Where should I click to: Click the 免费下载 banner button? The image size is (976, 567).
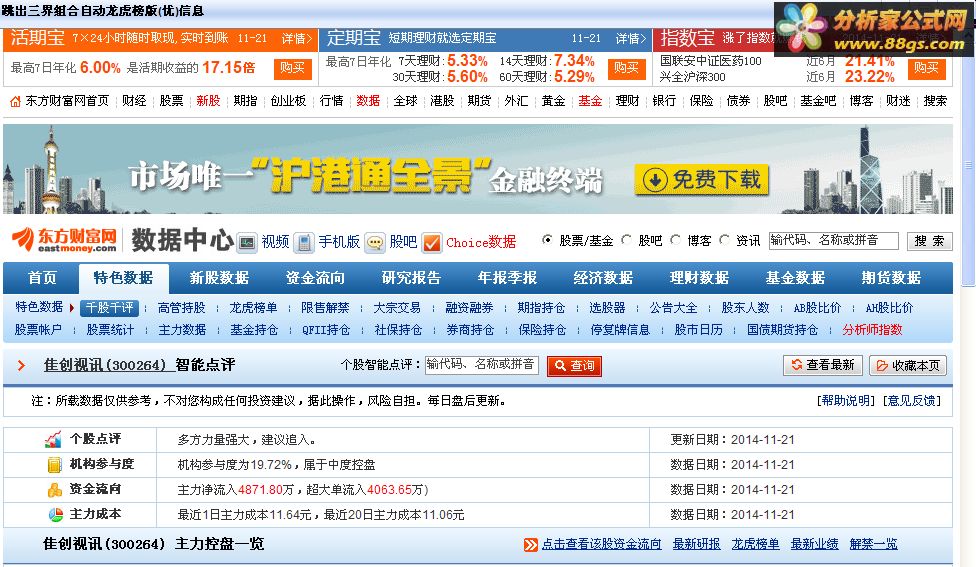pyautogui.click(x=702, y=180)
